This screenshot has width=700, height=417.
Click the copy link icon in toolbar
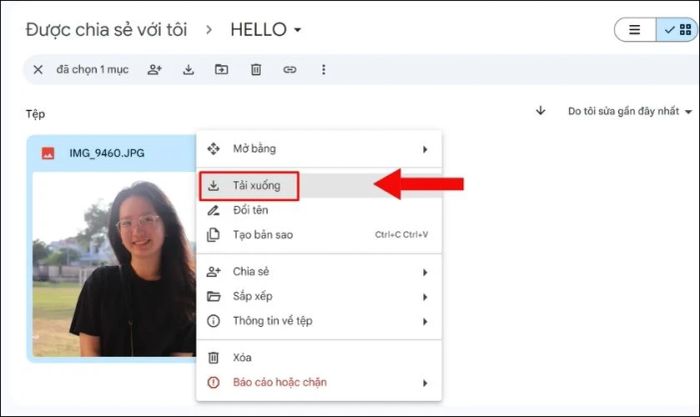[290, 70]
